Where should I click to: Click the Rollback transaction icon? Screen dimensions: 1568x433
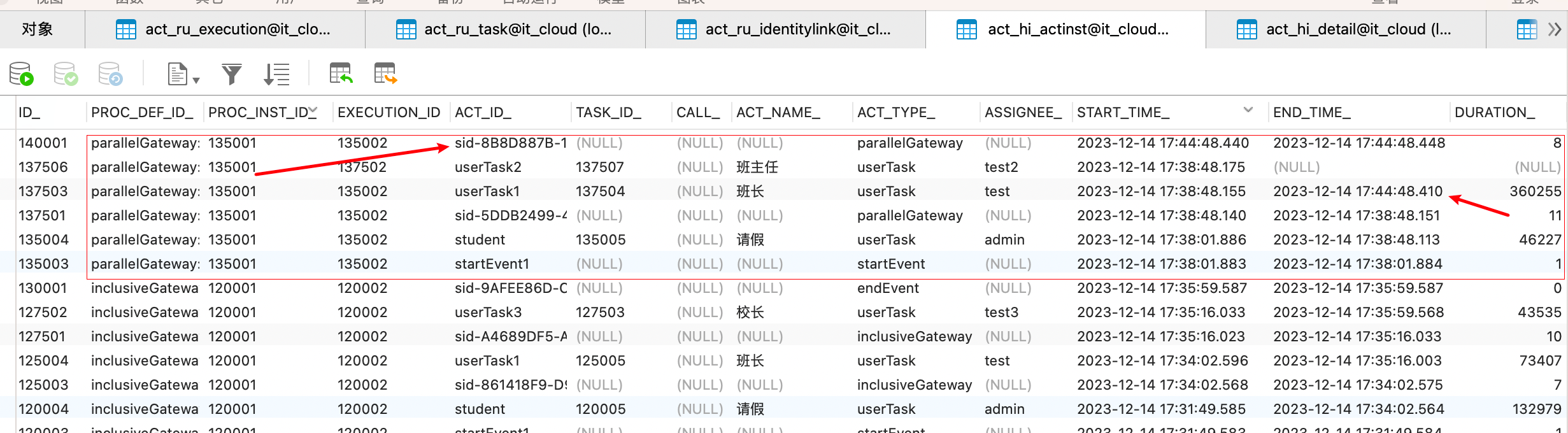(110, 74)
